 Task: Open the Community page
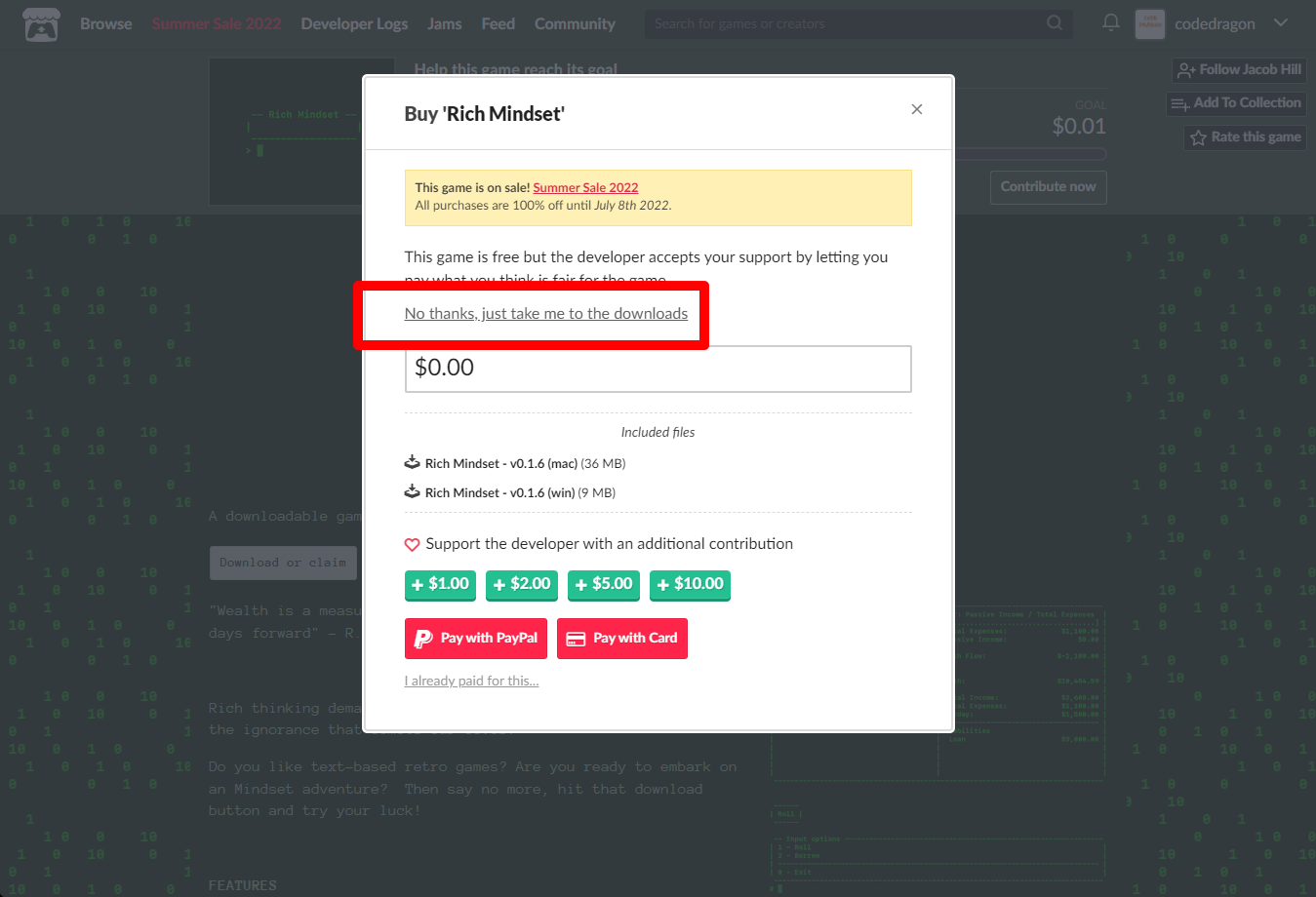pyautogui.click(x=575, y=23)
